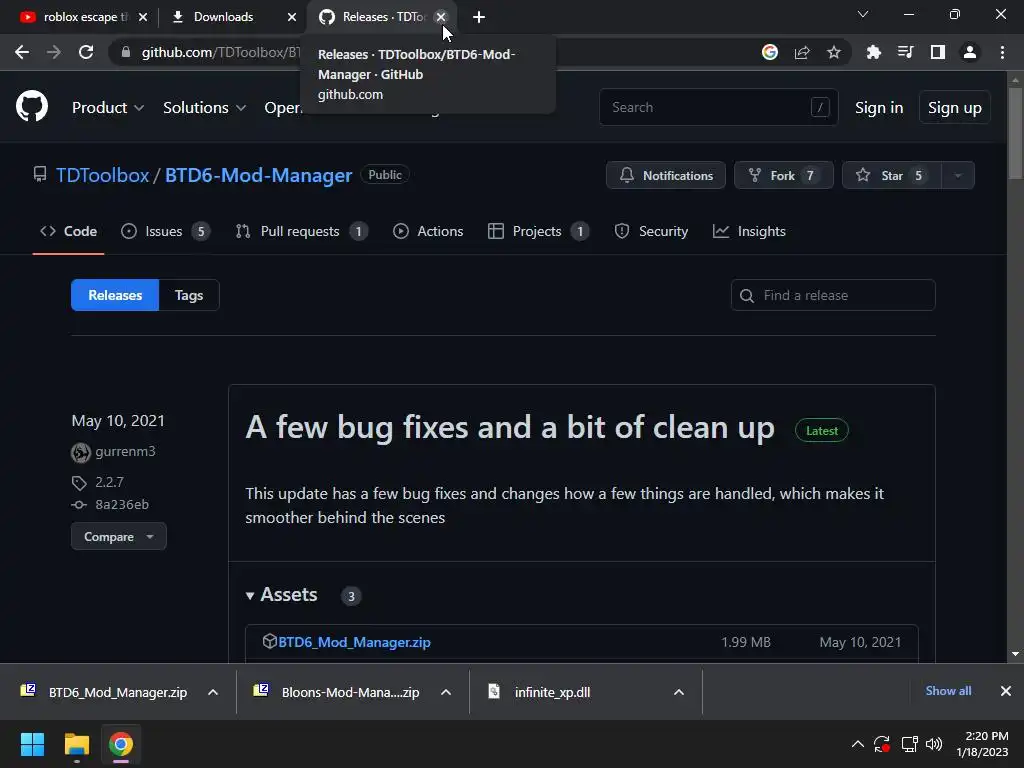Open the Chrome profile icon

[970, 52]
